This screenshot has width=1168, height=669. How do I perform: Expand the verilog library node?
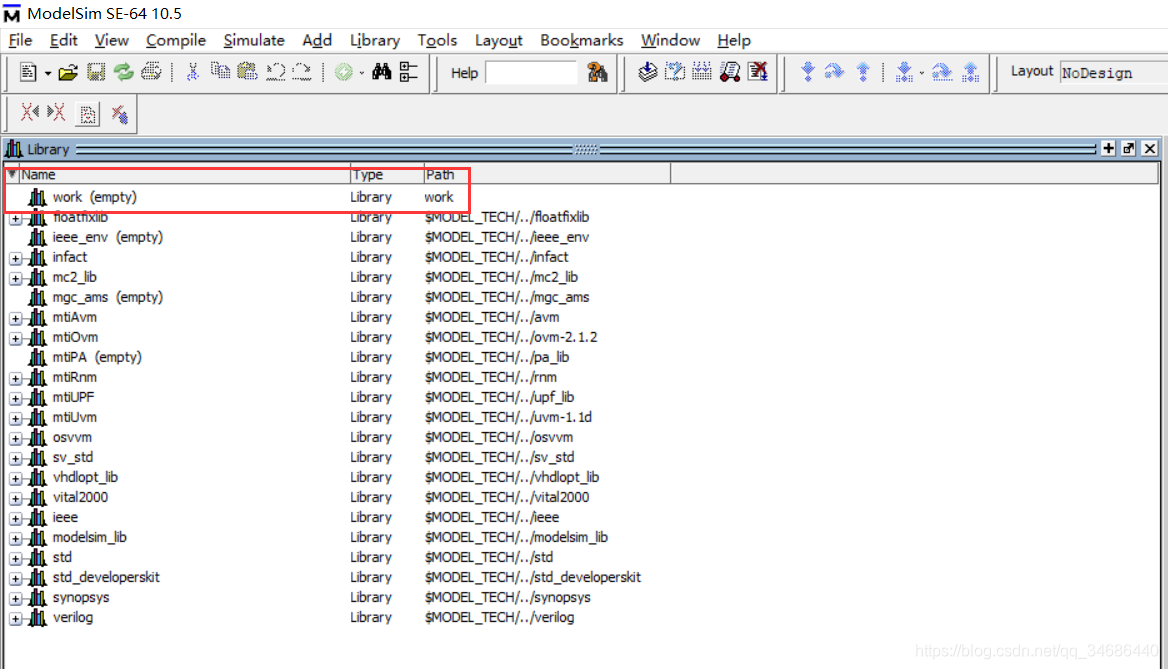[x=15, y=619]
